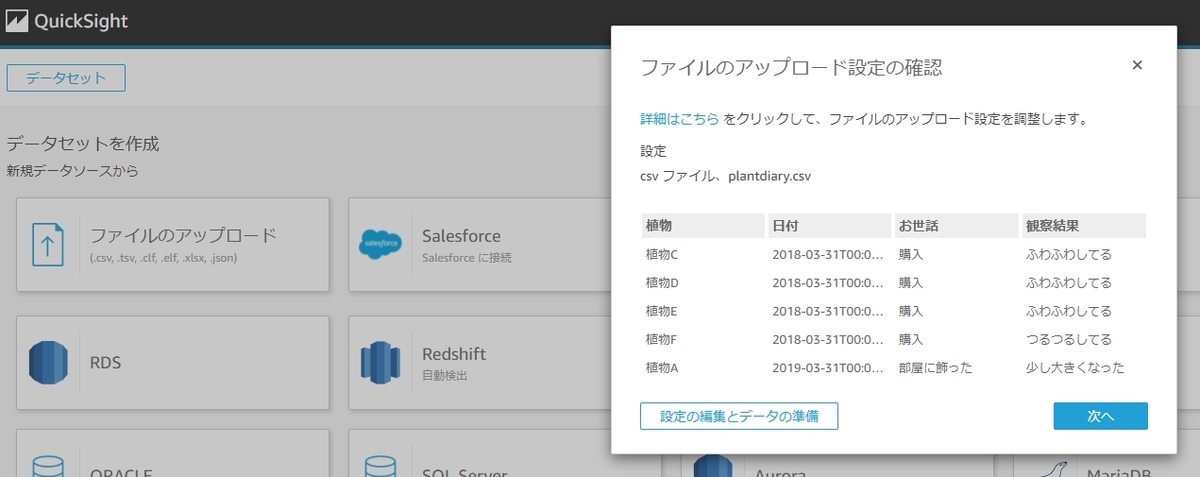Click the plantdiary.csv file name text
1200x477 pixels.
[770, 176]
